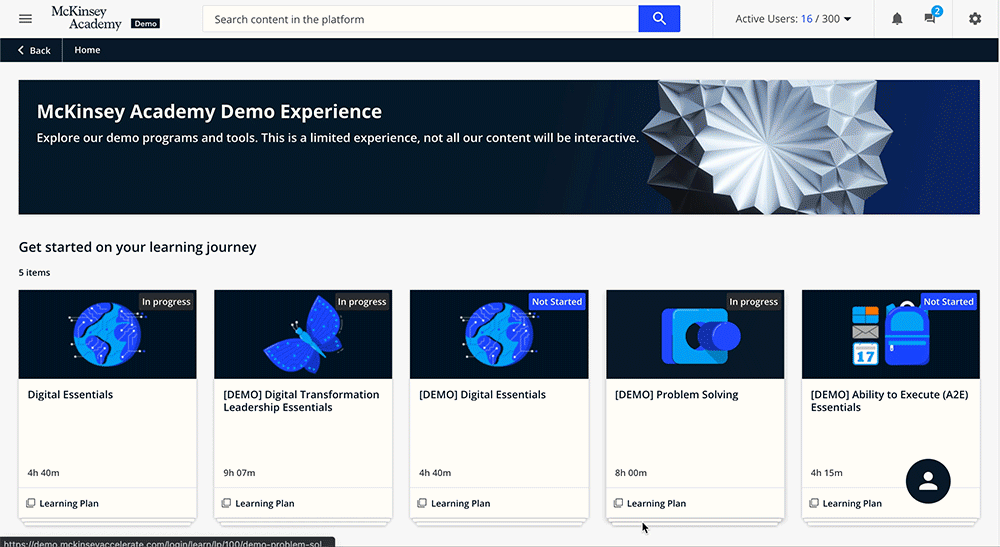Click the Not Started badge on A2E card
Screen dimensions: 1000x547
[948, 302]
